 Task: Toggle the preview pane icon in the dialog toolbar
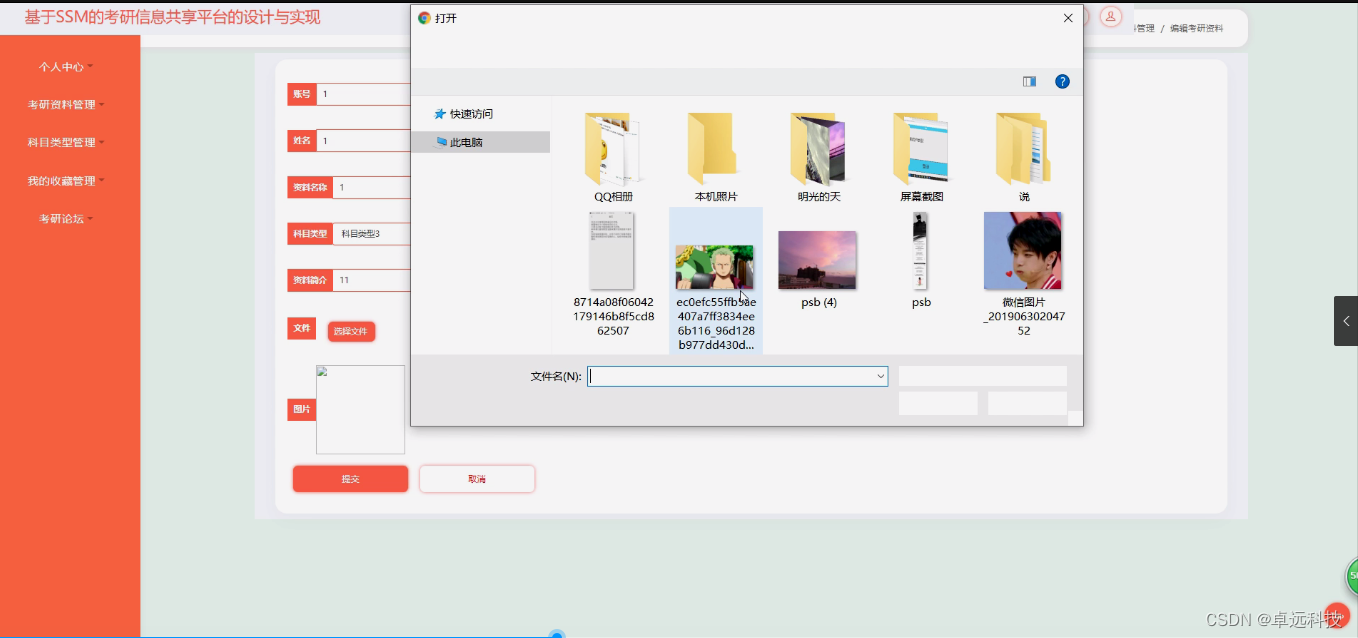click(x=1029, y=81)
